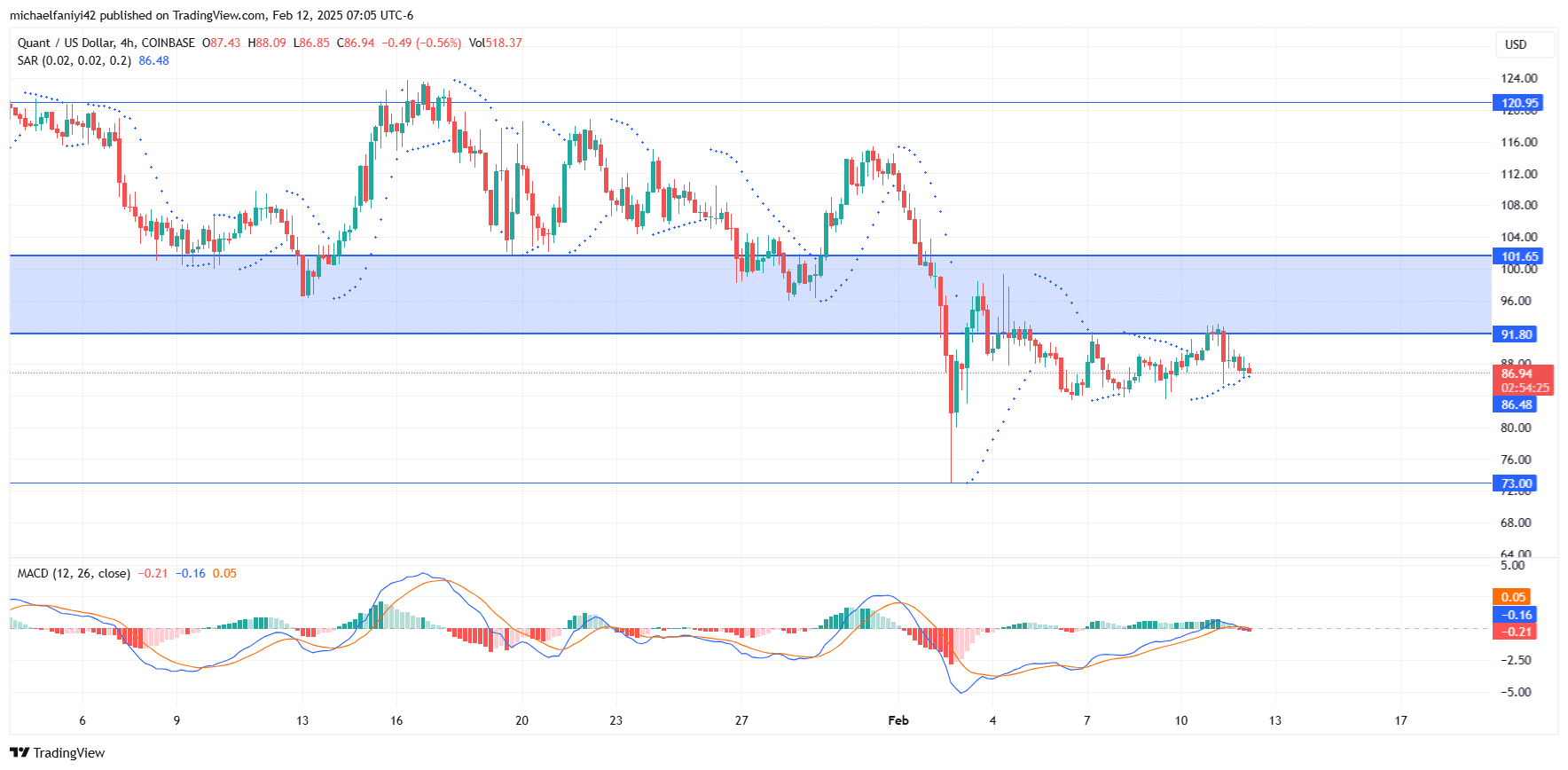This screenshot has width=1568, height=770.
Task: Click the 124.00 price scale label
Action: coord(1518,78)
